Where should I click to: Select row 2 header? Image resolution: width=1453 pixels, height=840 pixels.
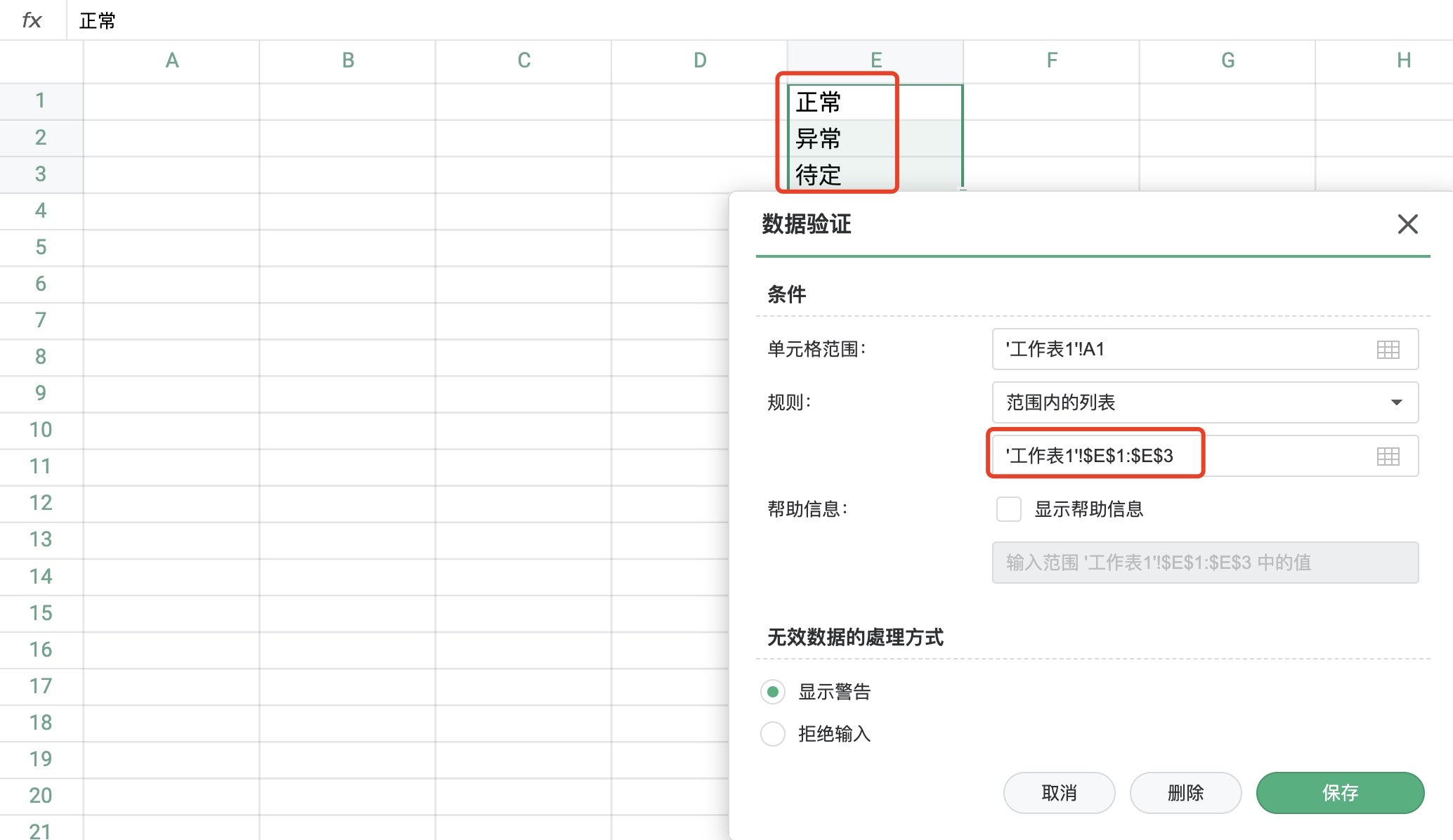point(41,138)
